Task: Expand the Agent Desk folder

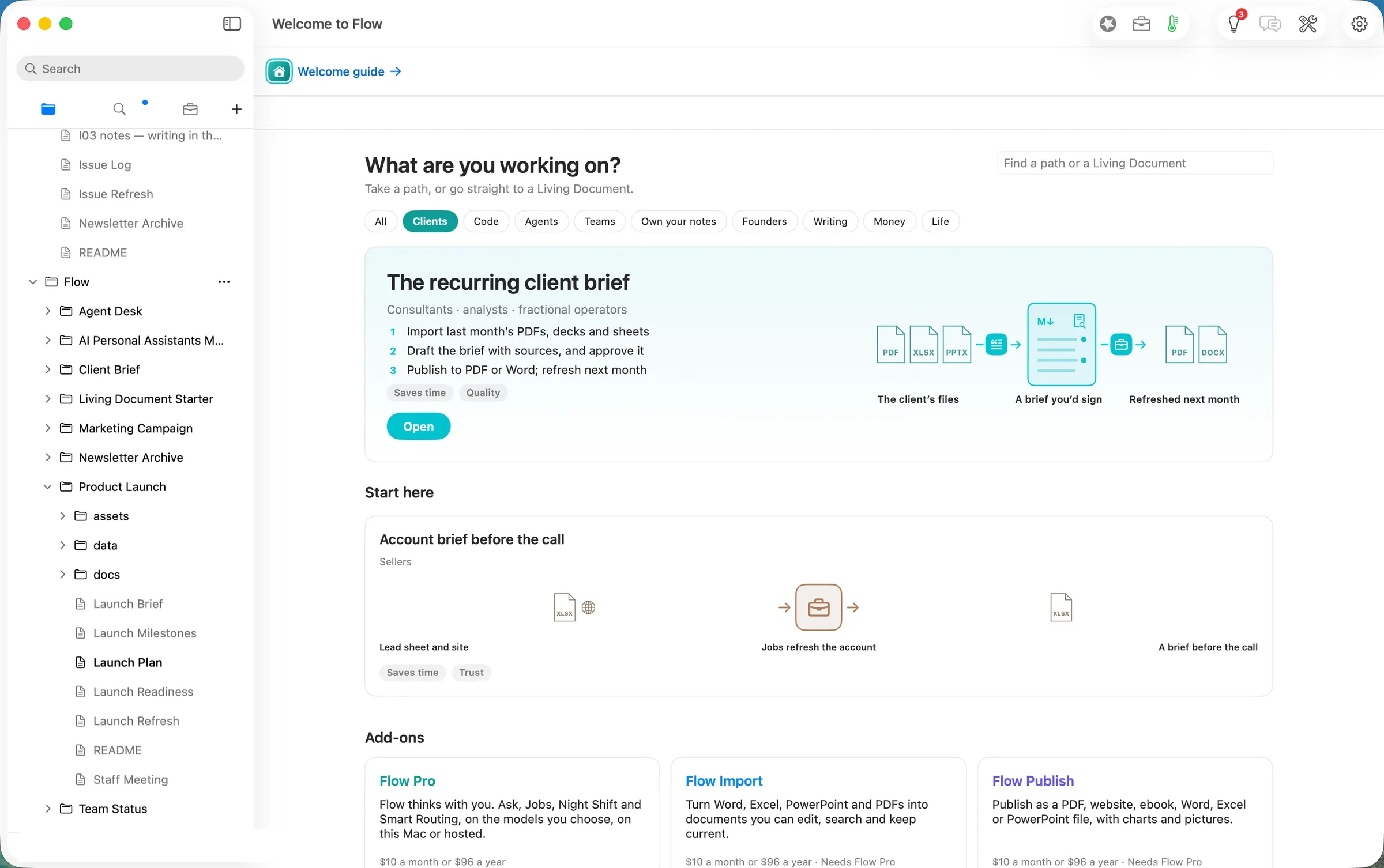Action: 48,311
